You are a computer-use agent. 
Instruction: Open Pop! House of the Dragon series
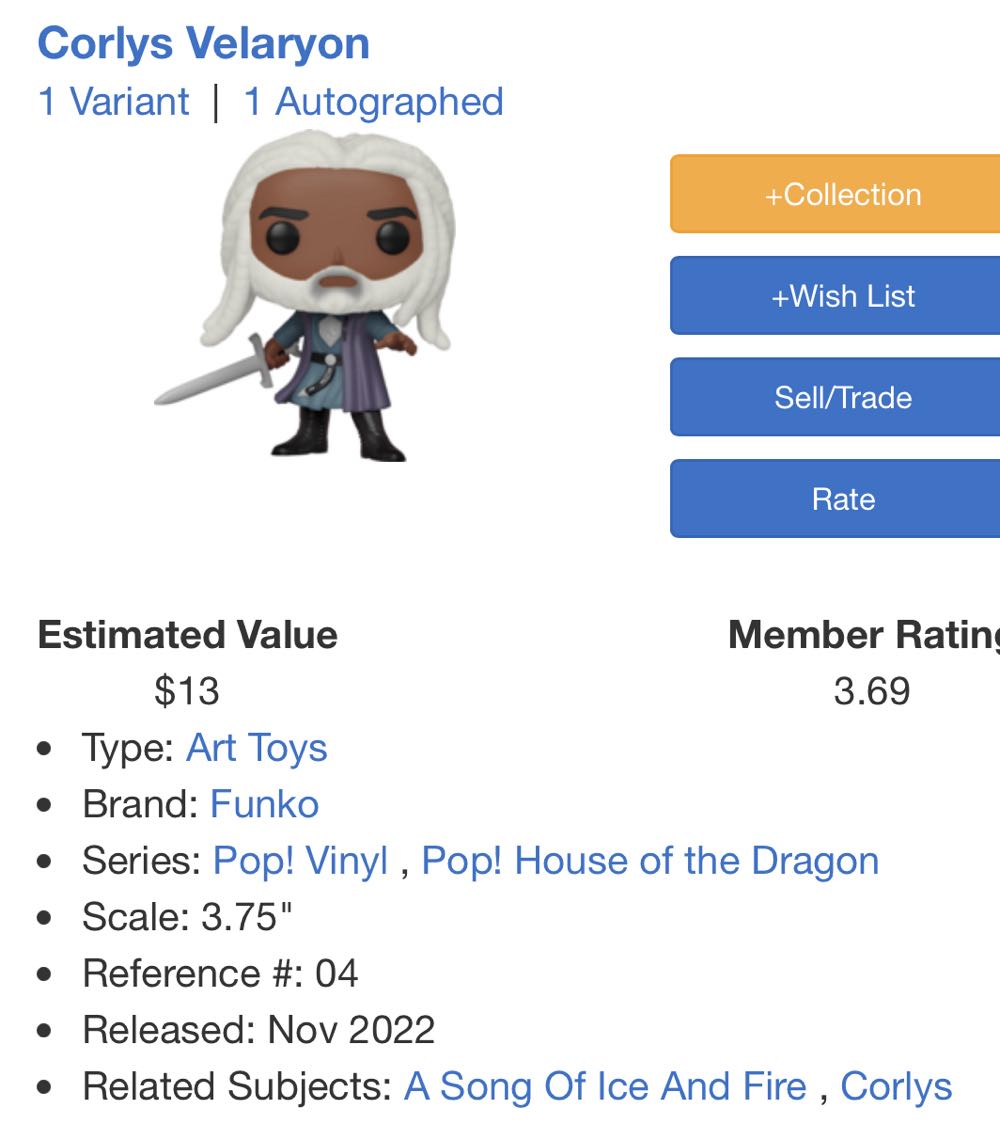click(x=650, y=859)
